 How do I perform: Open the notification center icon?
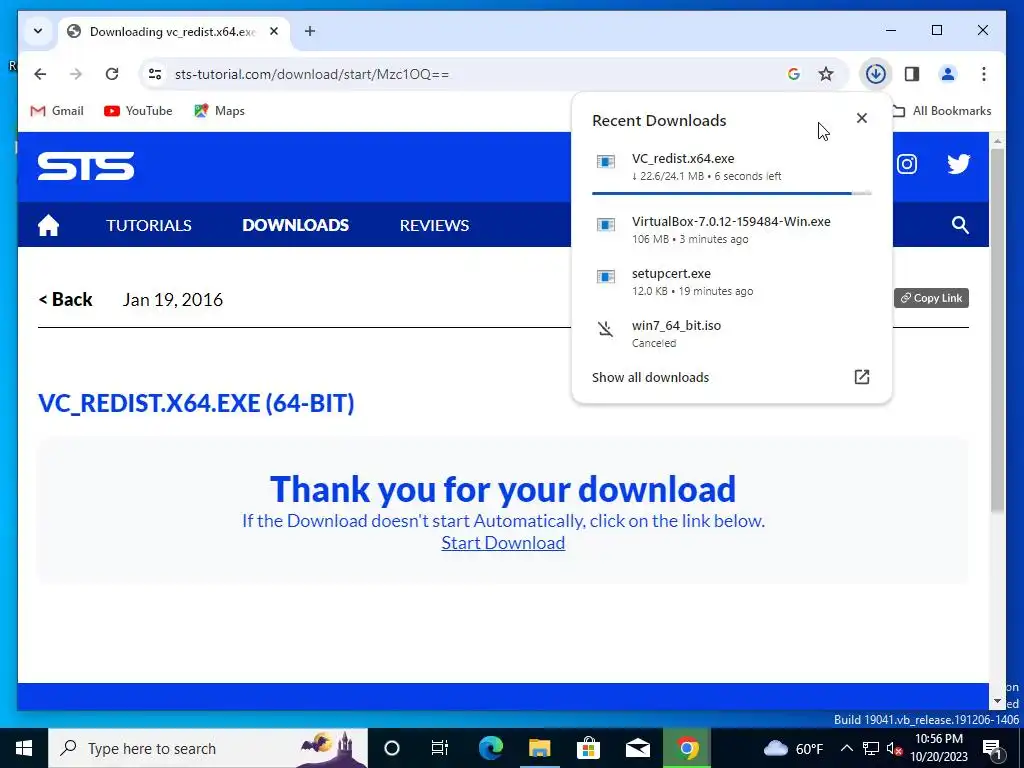tap(993, 749)
